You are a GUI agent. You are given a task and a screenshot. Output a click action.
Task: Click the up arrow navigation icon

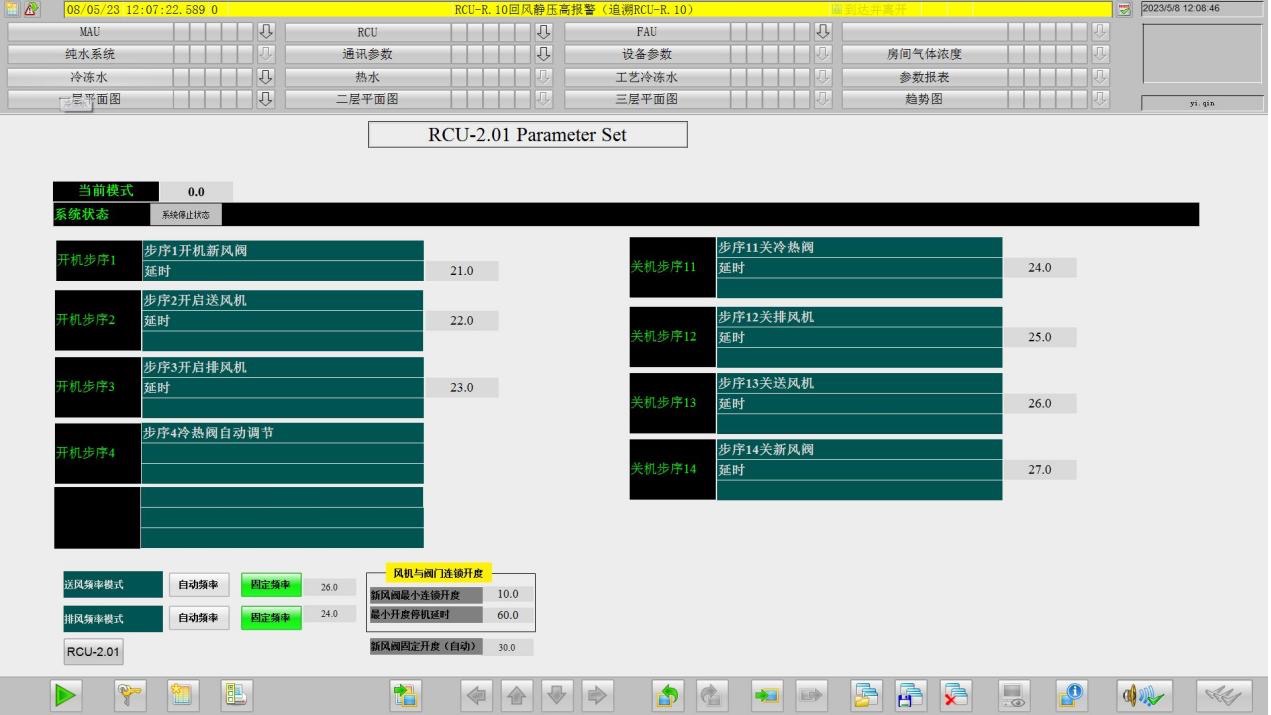[x=517, y=695]
